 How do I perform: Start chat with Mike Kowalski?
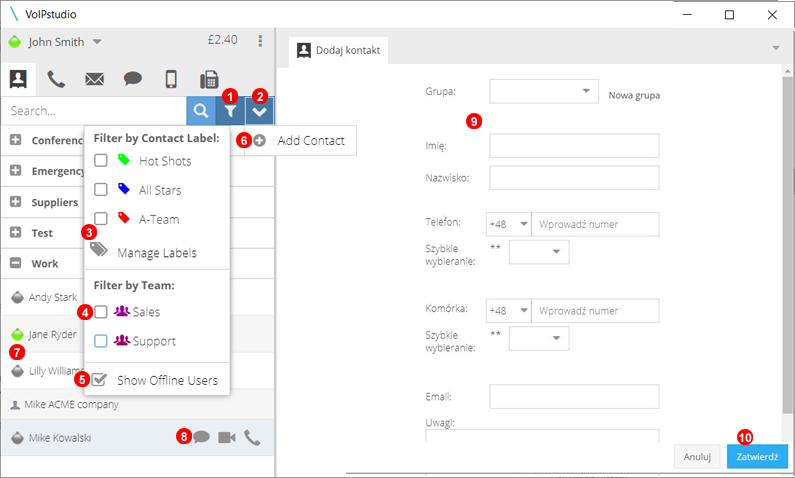pos(201,437)
